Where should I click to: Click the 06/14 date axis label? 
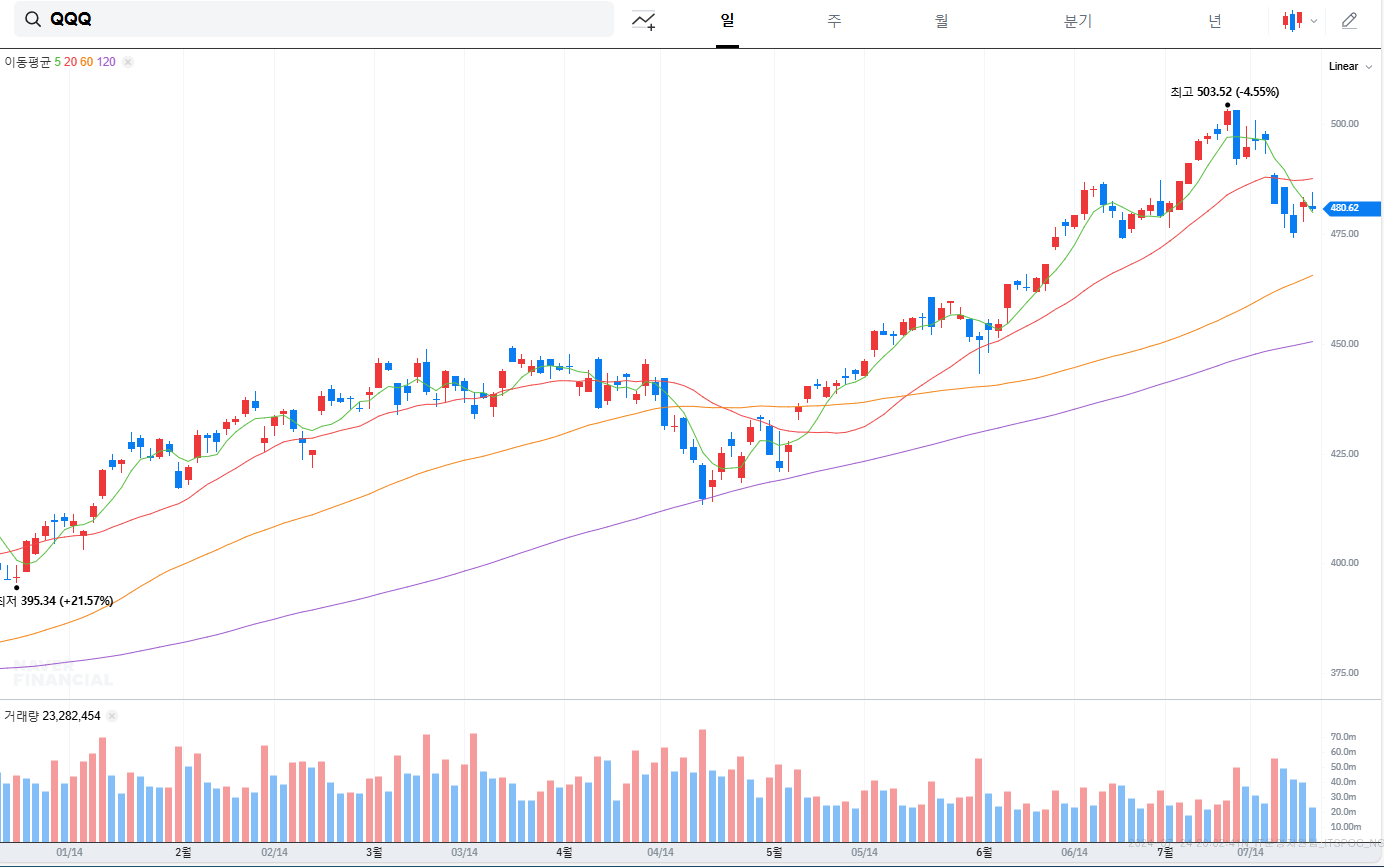1074,853
